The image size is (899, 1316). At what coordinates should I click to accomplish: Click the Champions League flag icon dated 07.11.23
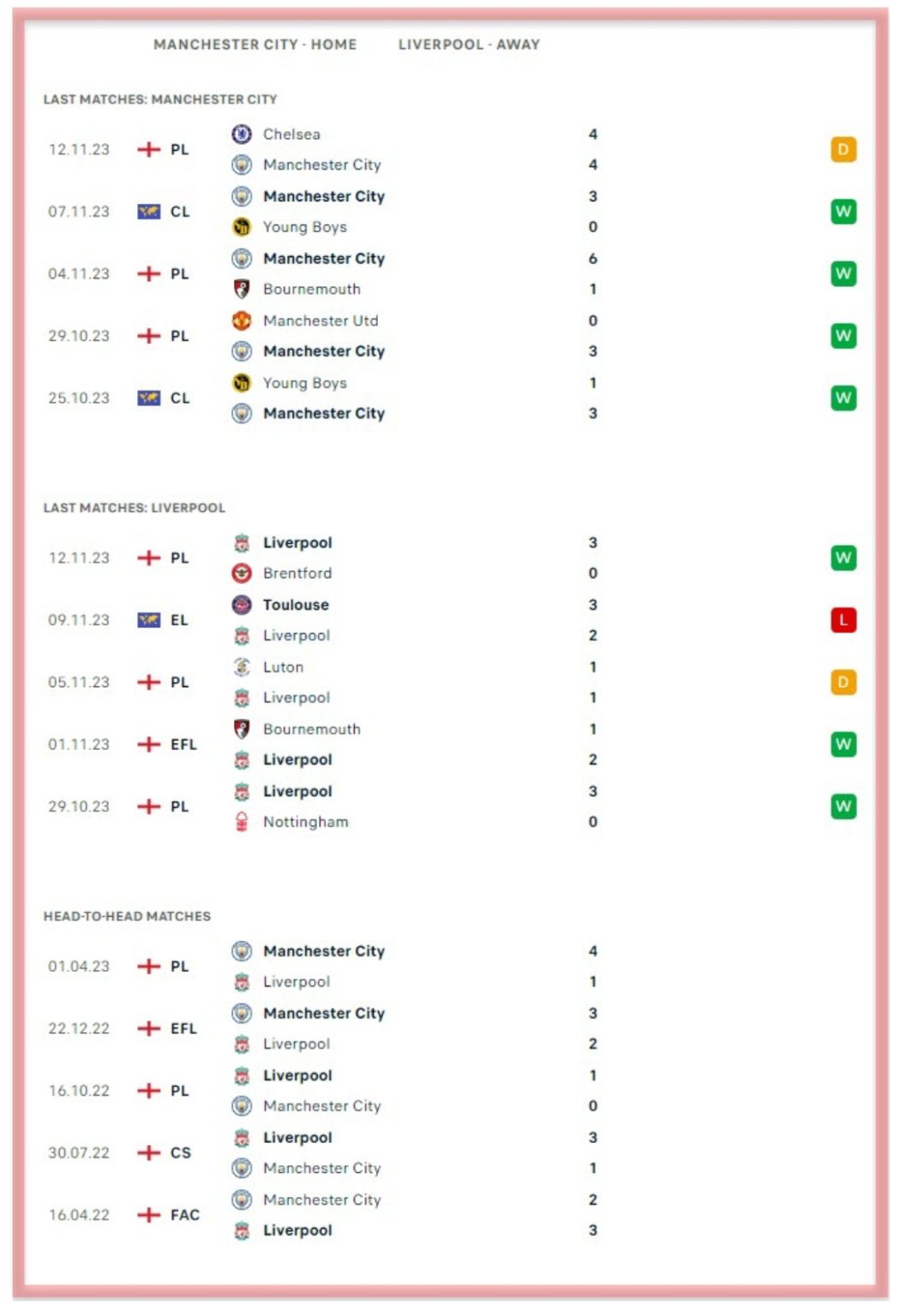149,212
